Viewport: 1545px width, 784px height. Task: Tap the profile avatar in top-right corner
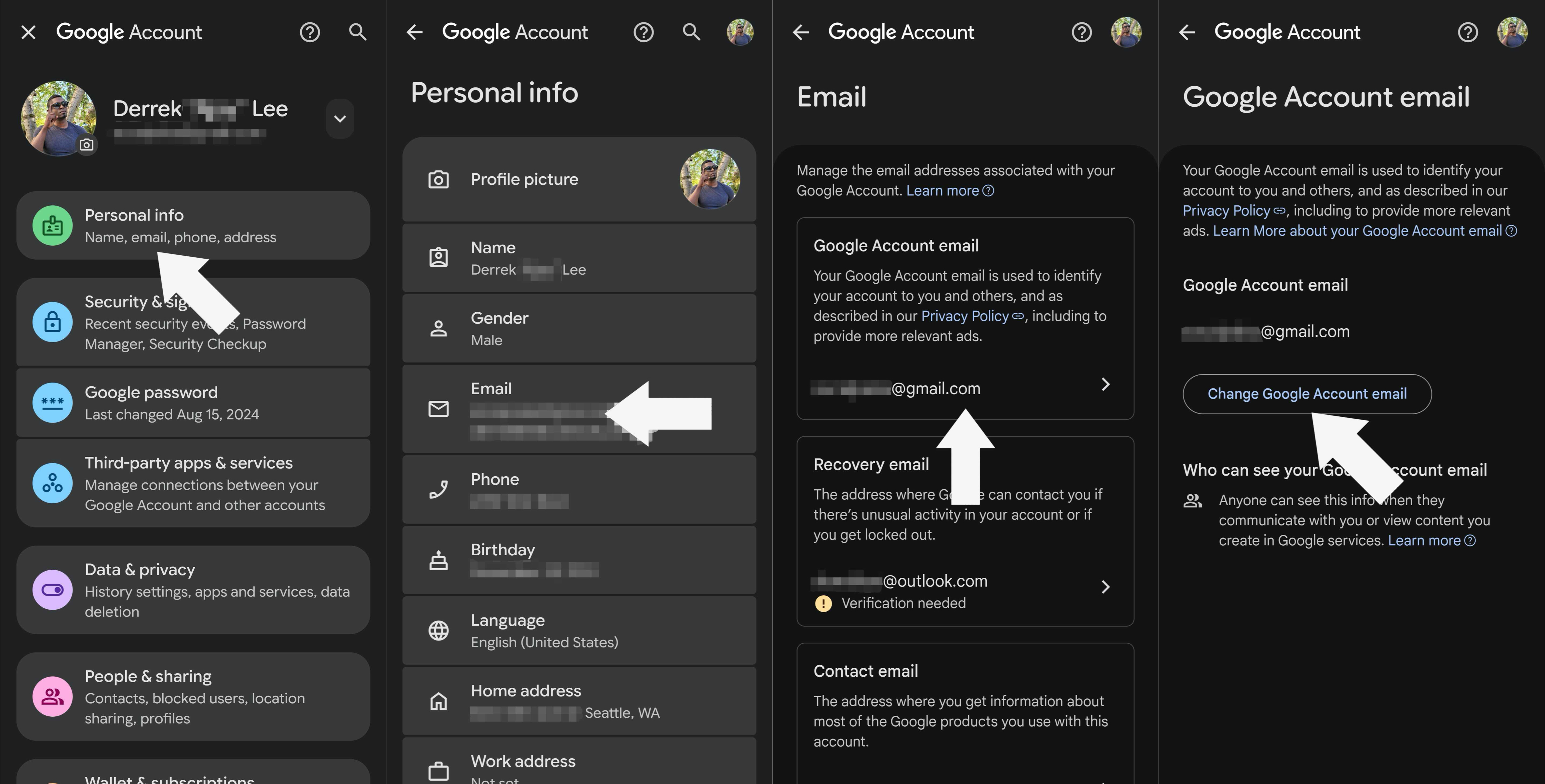1514,32
